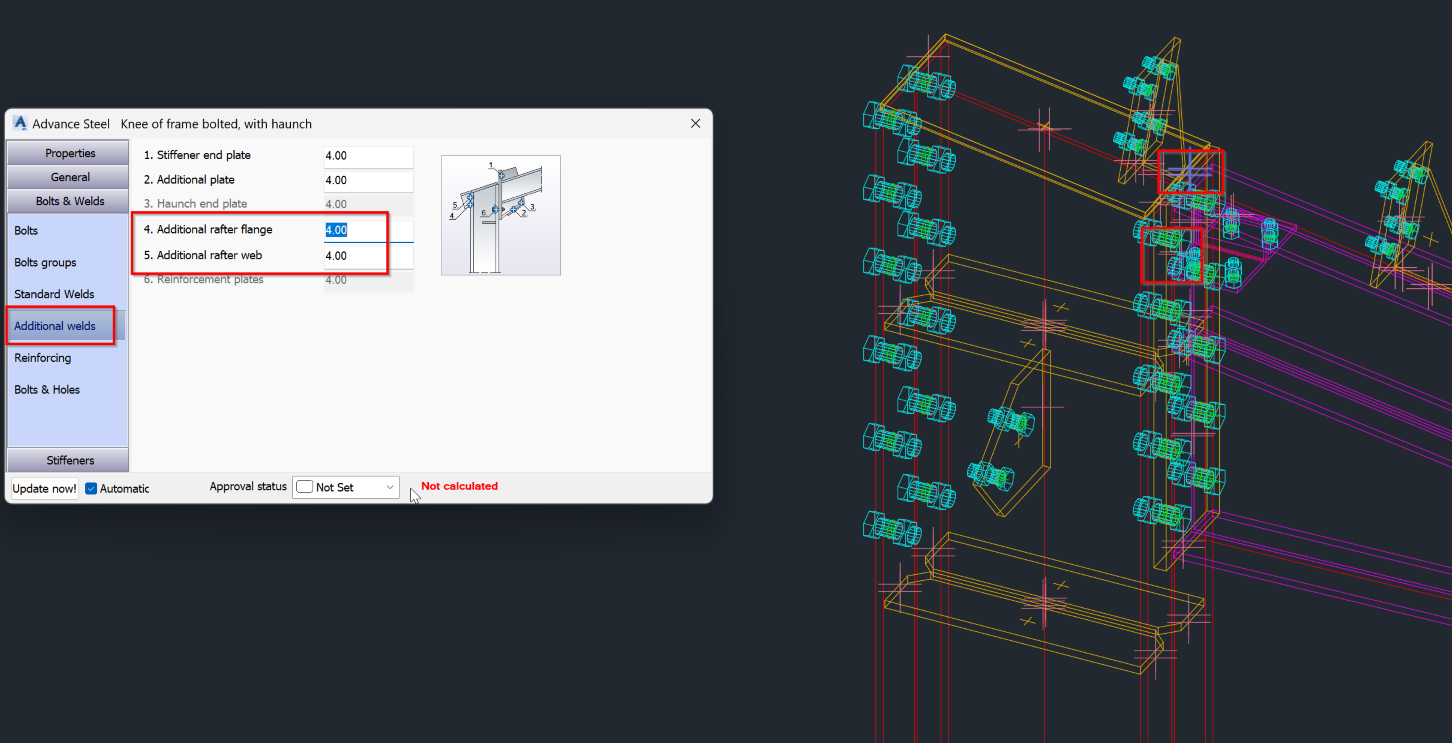Select the Bolts & Welds tab

point(67,200)
